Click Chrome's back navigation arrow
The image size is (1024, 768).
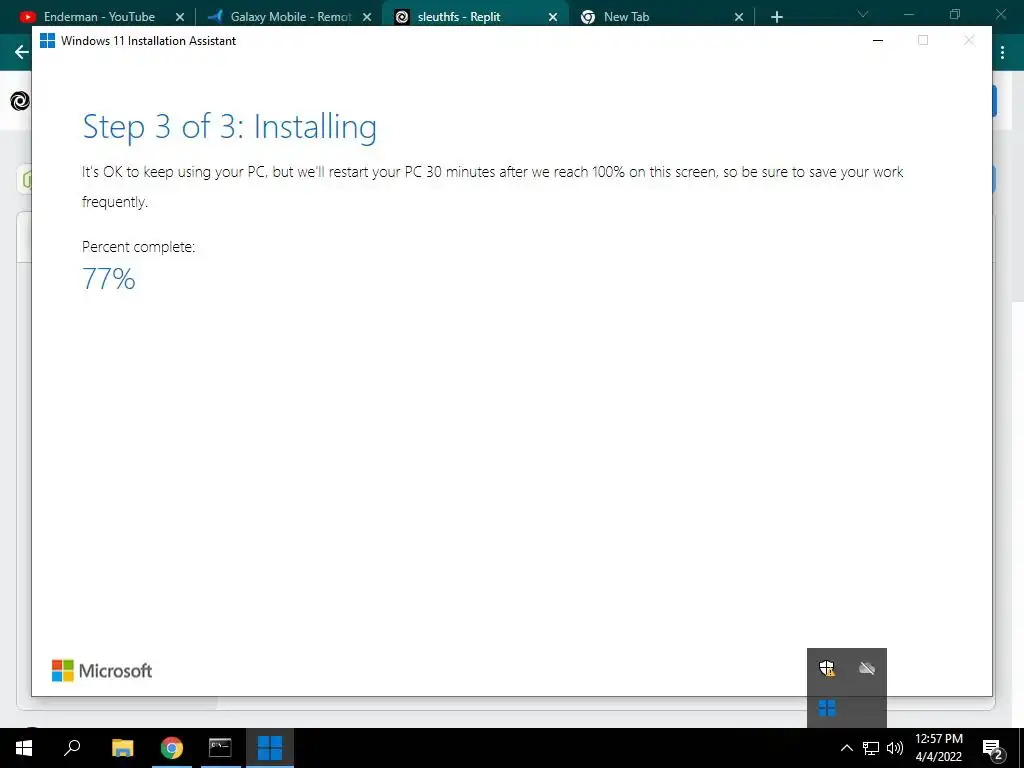pos(22,52)
